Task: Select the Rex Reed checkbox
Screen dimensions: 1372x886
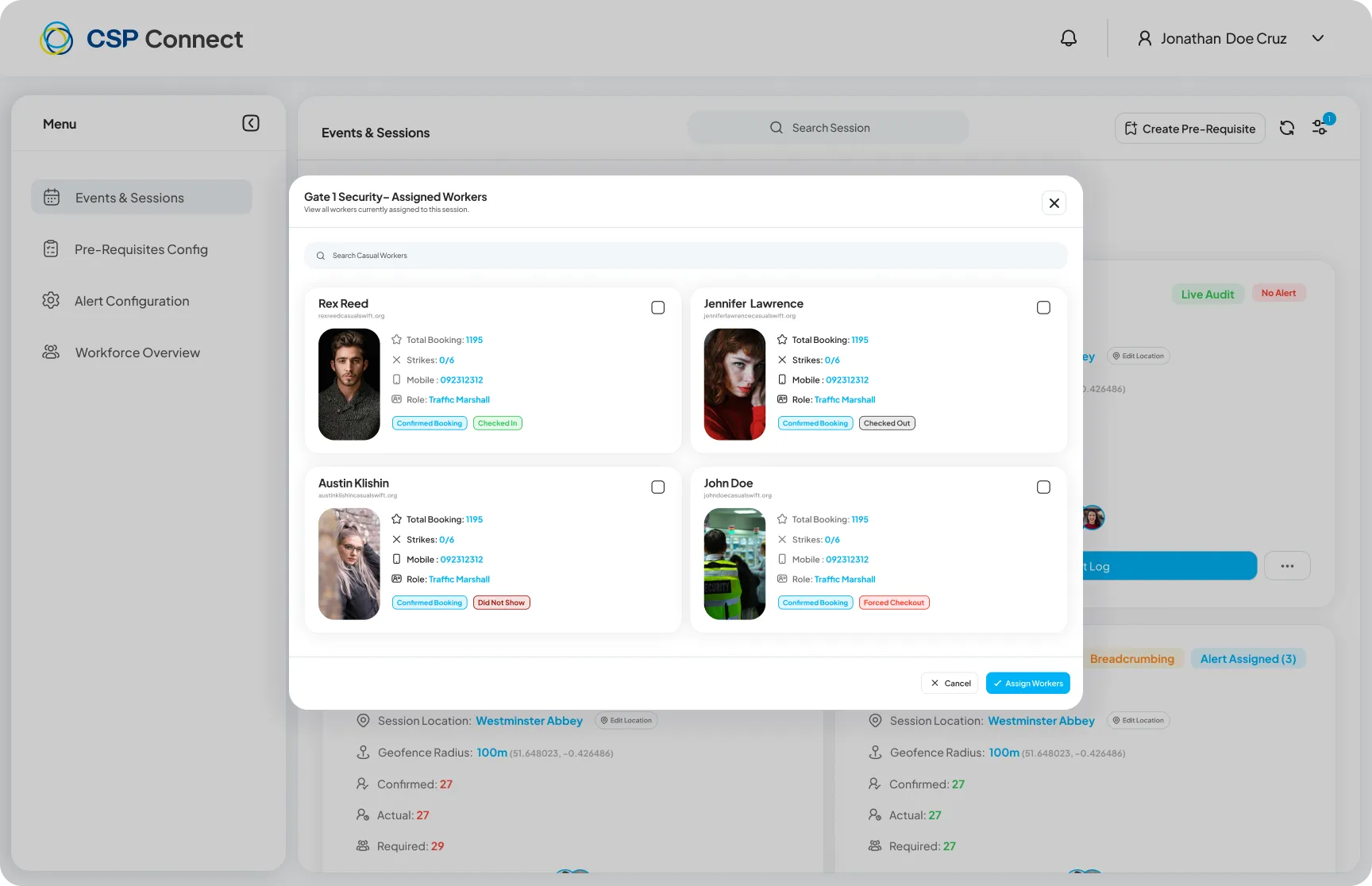Action: (x=658, y=307)
